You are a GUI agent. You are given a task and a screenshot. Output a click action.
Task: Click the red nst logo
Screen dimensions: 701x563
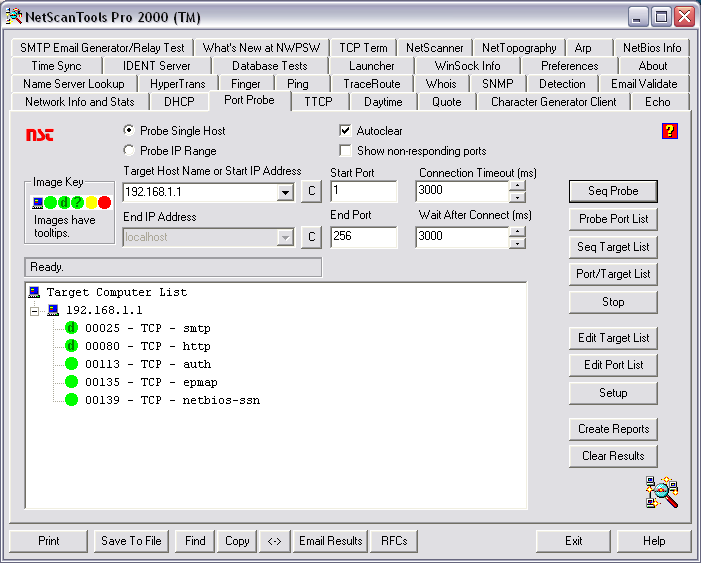40,135
